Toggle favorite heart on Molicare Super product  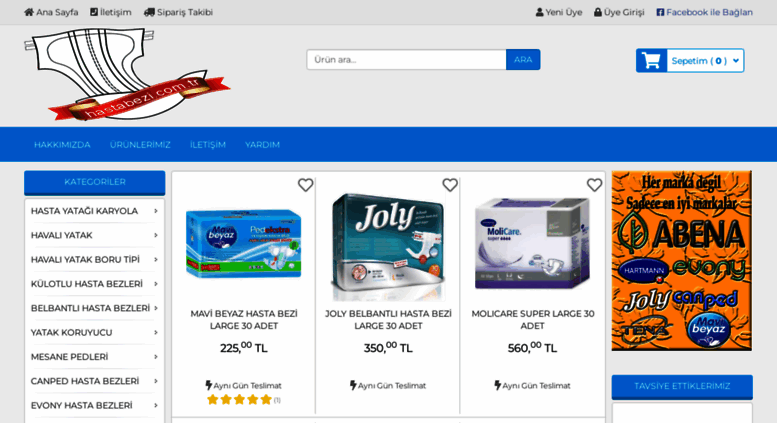pyautogui.click(x=594, y=185)
